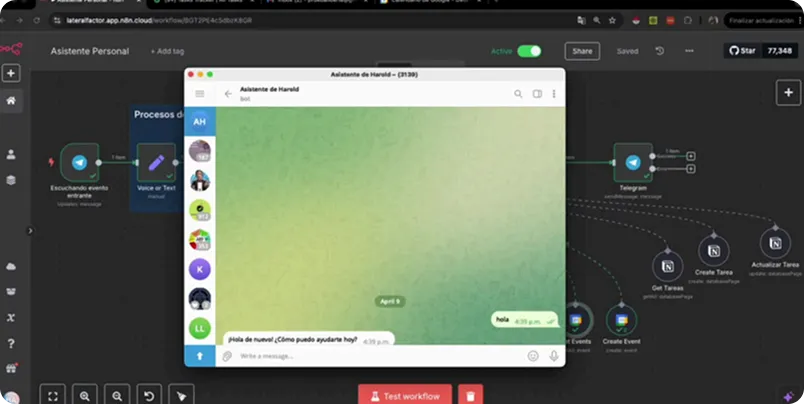Image resolution: width=804 pixels, height=404 pixels.
Task: Open the n8n home icon in sidebar
Action: pos(11,101)
